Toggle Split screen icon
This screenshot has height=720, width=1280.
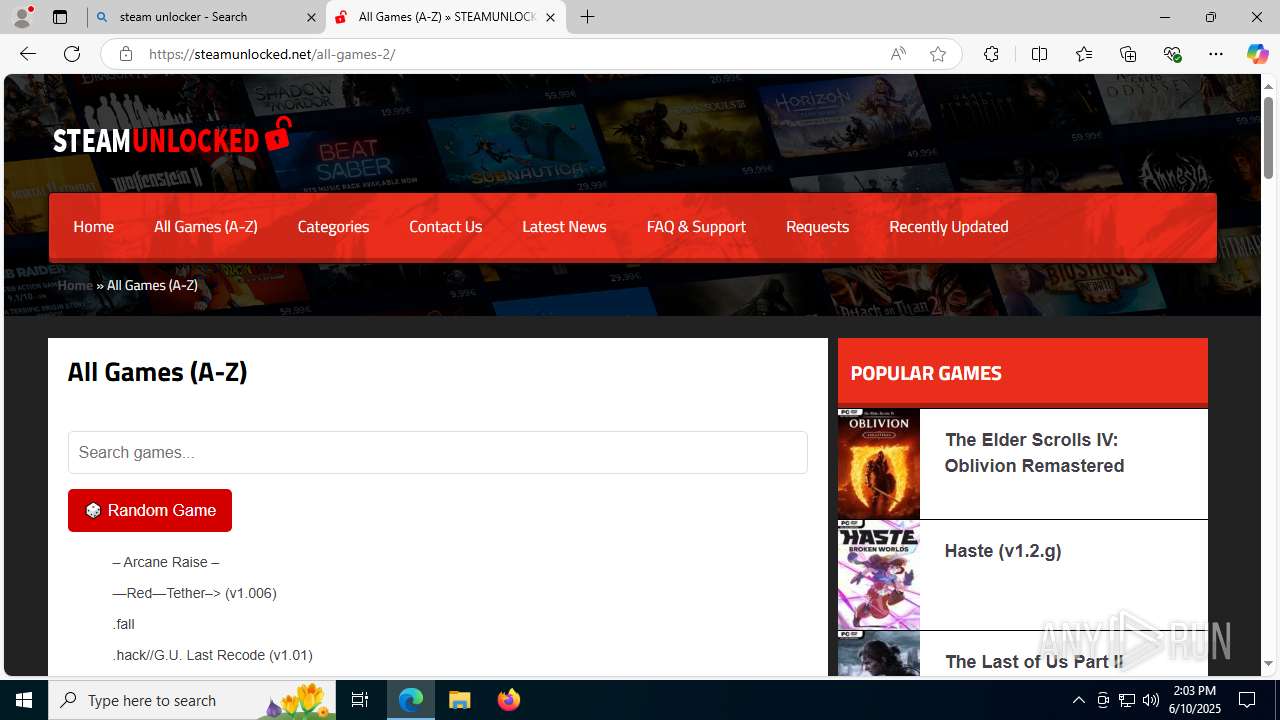click(1039, 54)
